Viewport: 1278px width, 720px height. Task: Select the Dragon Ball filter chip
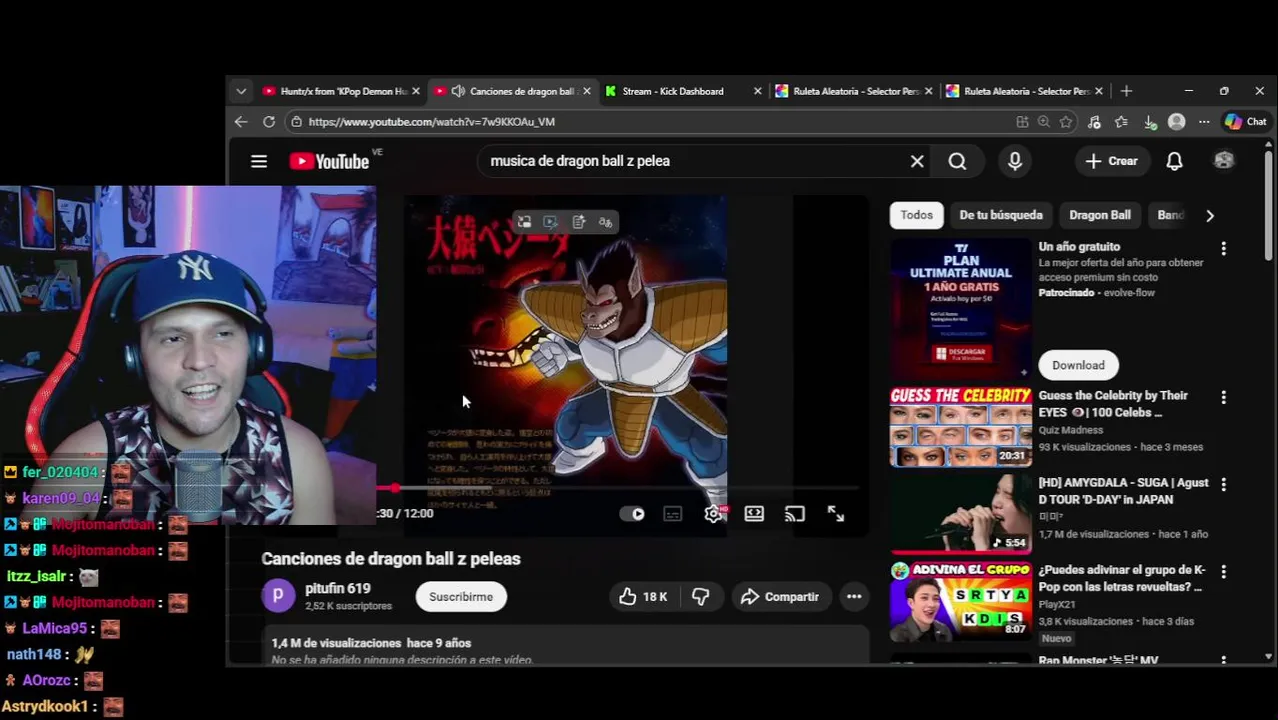pos(1100,215)
